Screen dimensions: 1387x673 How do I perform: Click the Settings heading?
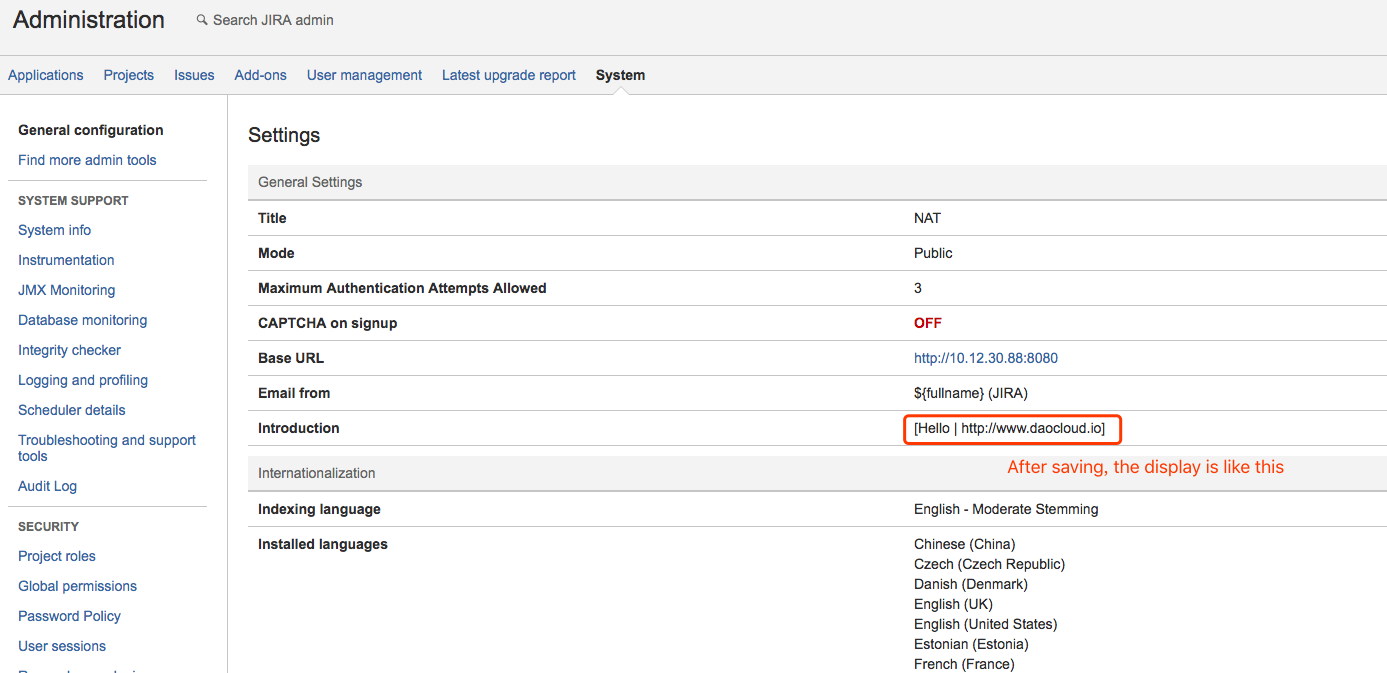pos(284,135)
